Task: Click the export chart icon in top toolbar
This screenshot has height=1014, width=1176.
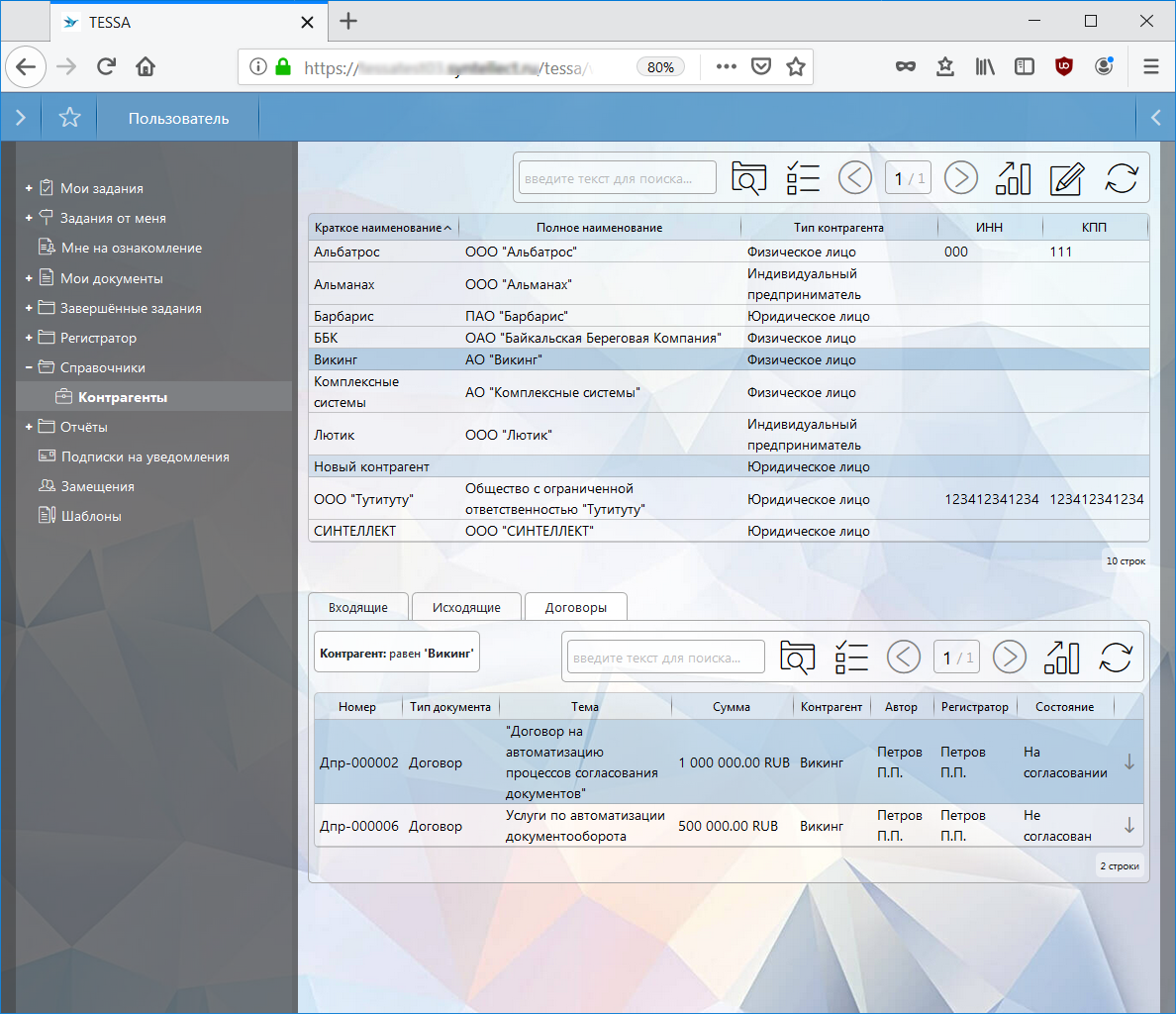Action: 1013,178
